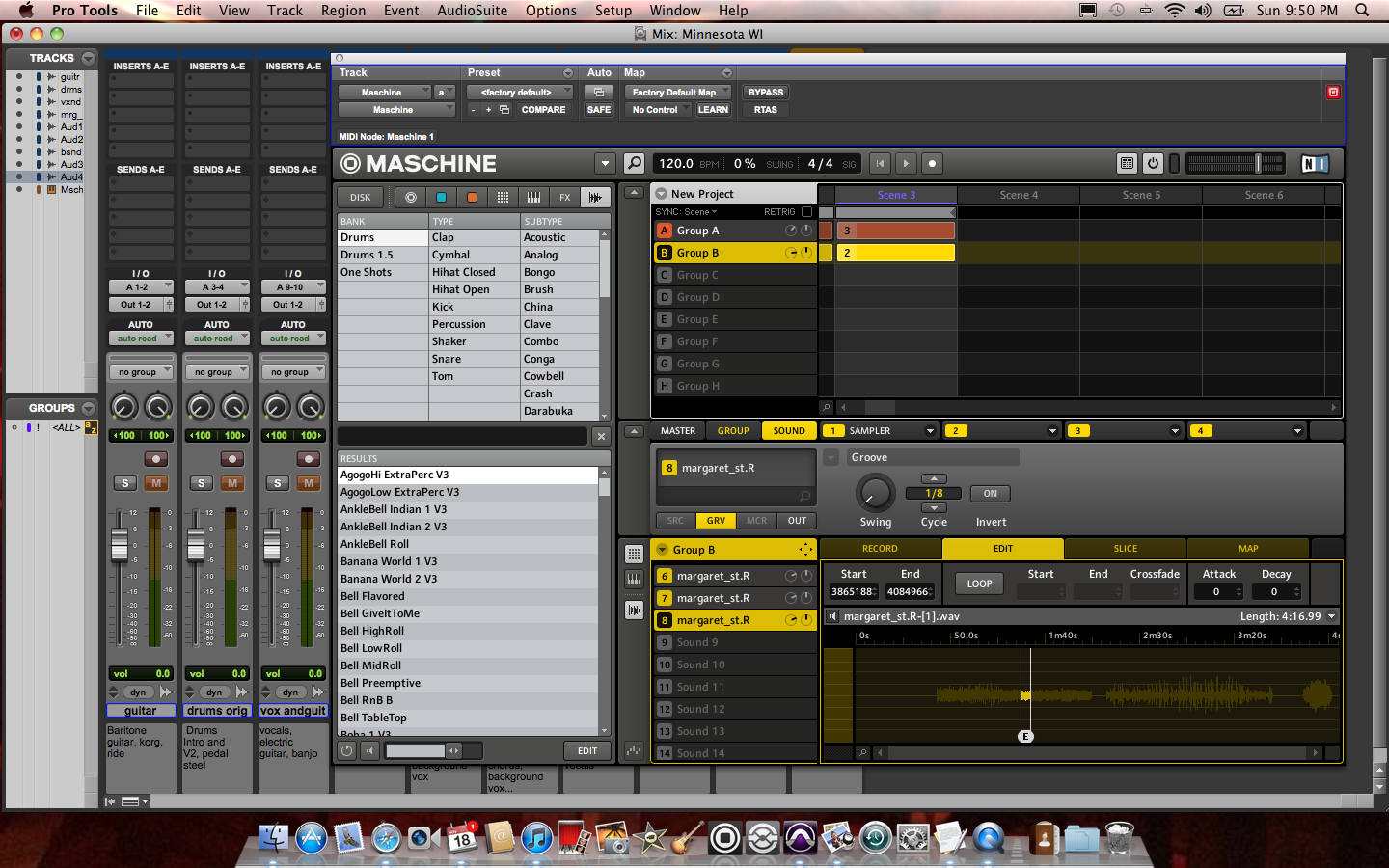The width and height of the screenshot is (1389, 868).
Task: Open guitar channel auto read dropdown
Action: 141,339
